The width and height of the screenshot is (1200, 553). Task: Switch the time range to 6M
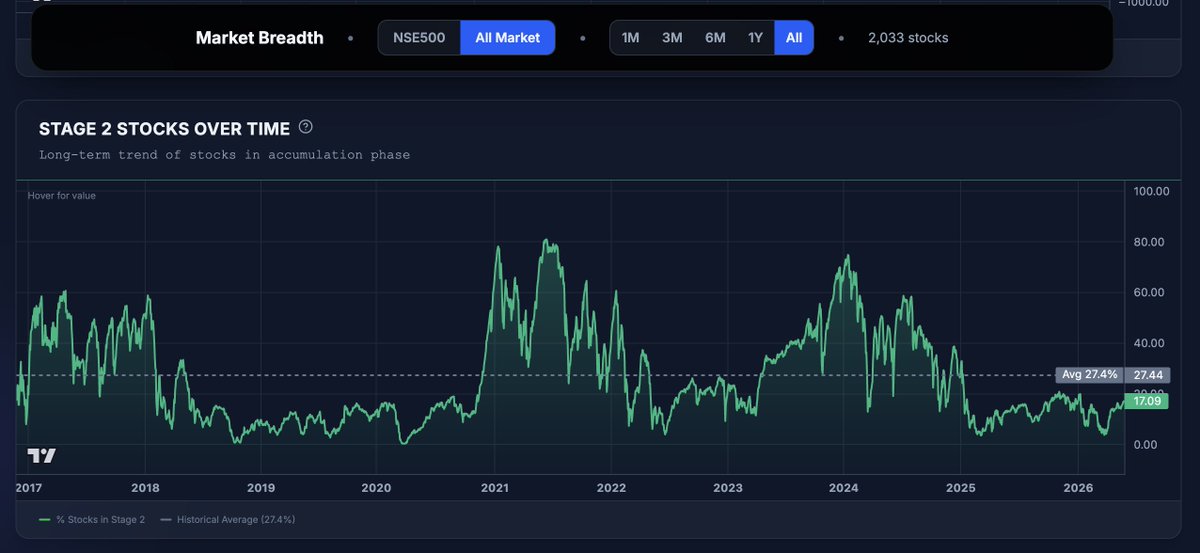[715, 38]
